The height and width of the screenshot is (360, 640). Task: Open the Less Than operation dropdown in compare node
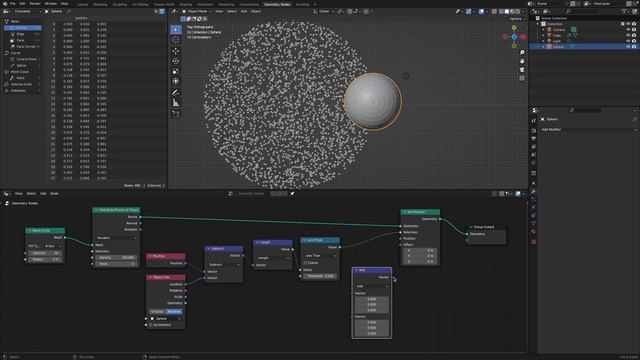tap(320, 256)
